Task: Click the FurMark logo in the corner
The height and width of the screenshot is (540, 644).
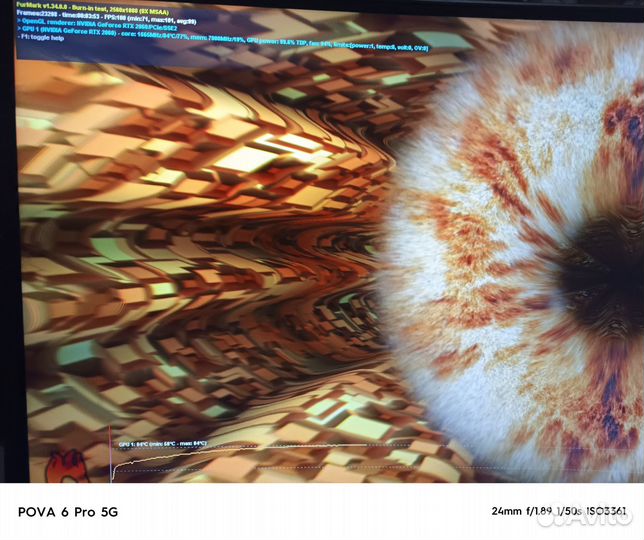Action: tap(67, 465)
